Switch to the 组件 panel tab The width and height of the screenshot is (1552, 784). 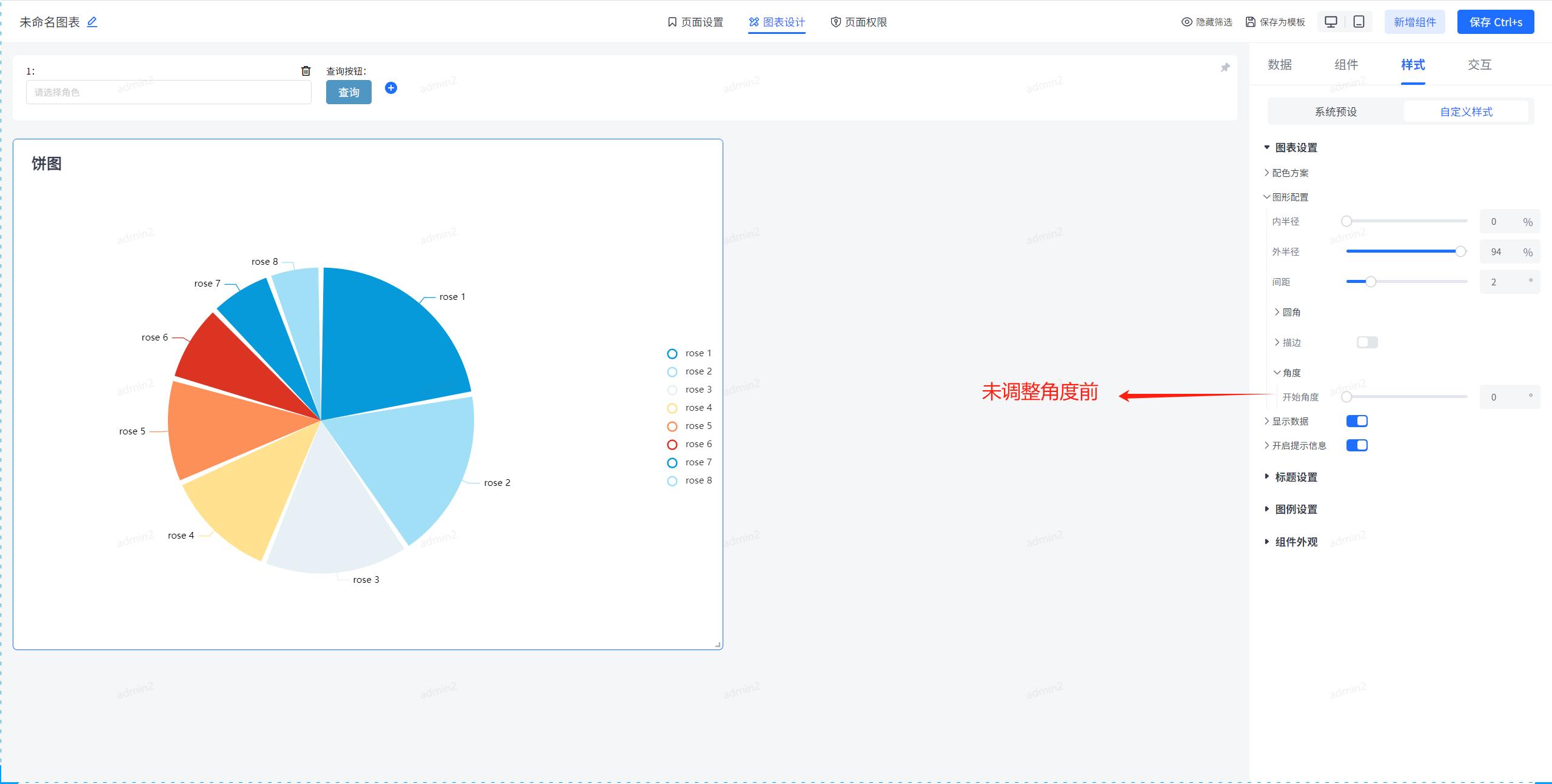[x=1346, y=65]
